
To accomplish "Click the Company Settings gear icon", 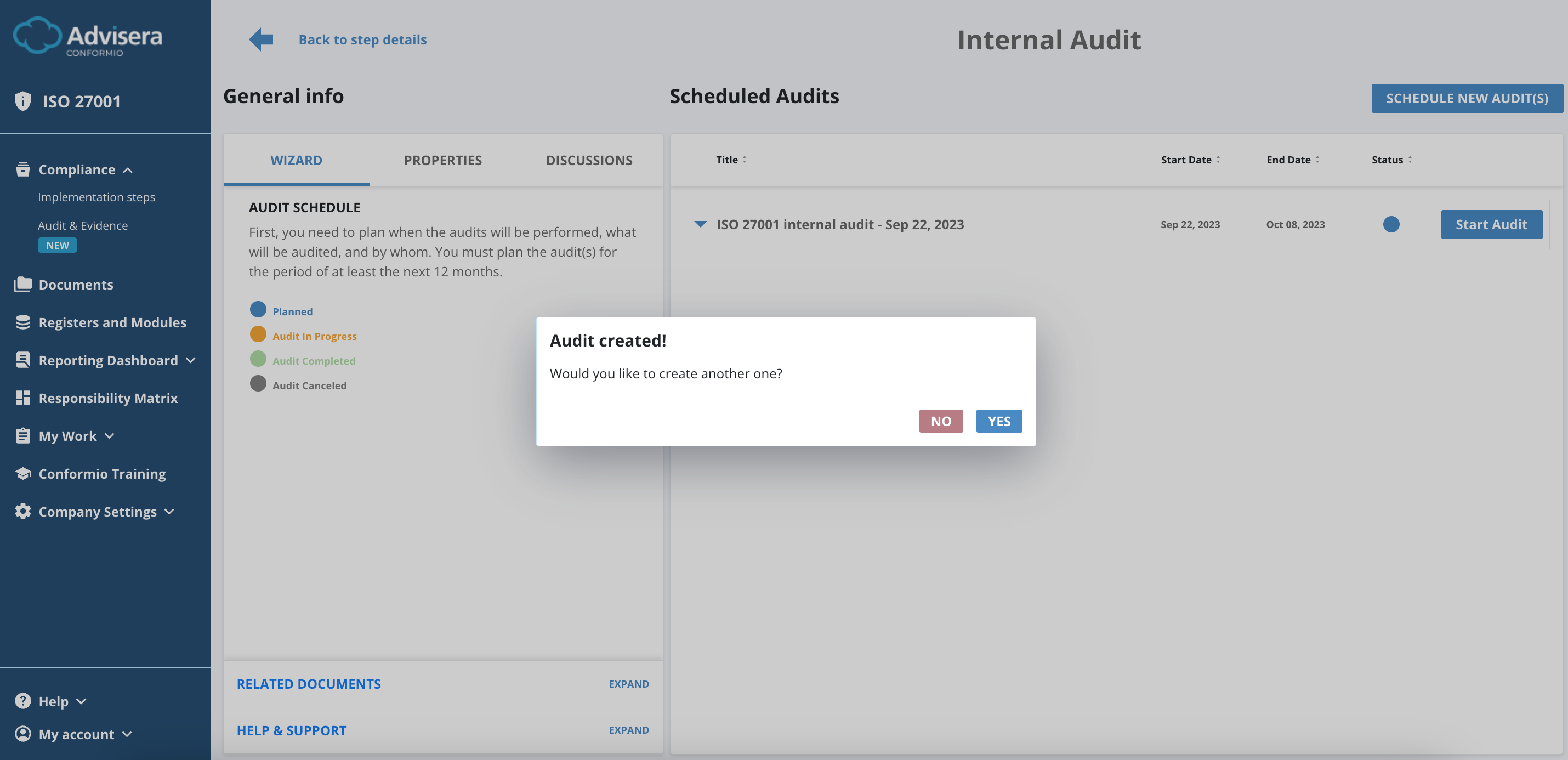I will point(22,512).
